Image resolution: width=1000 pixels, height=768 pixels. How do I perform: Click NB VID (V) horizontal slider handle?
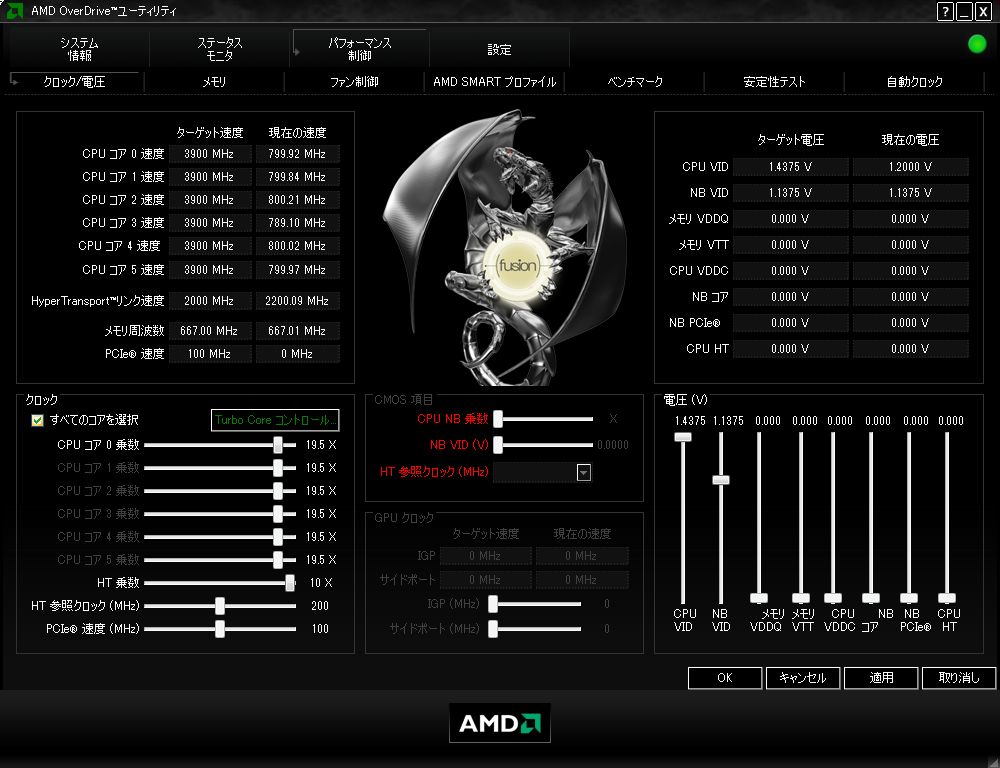[x=498, y=445]
